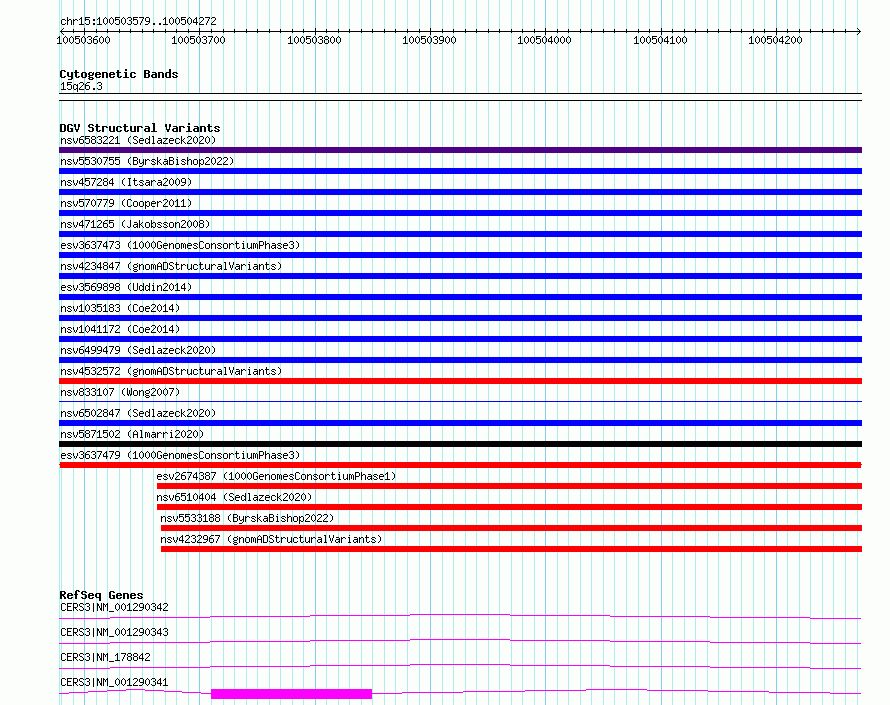The height and width of the screenshot is (705, 890).
Task: Click ruler position 100503600
Action: 83,40
